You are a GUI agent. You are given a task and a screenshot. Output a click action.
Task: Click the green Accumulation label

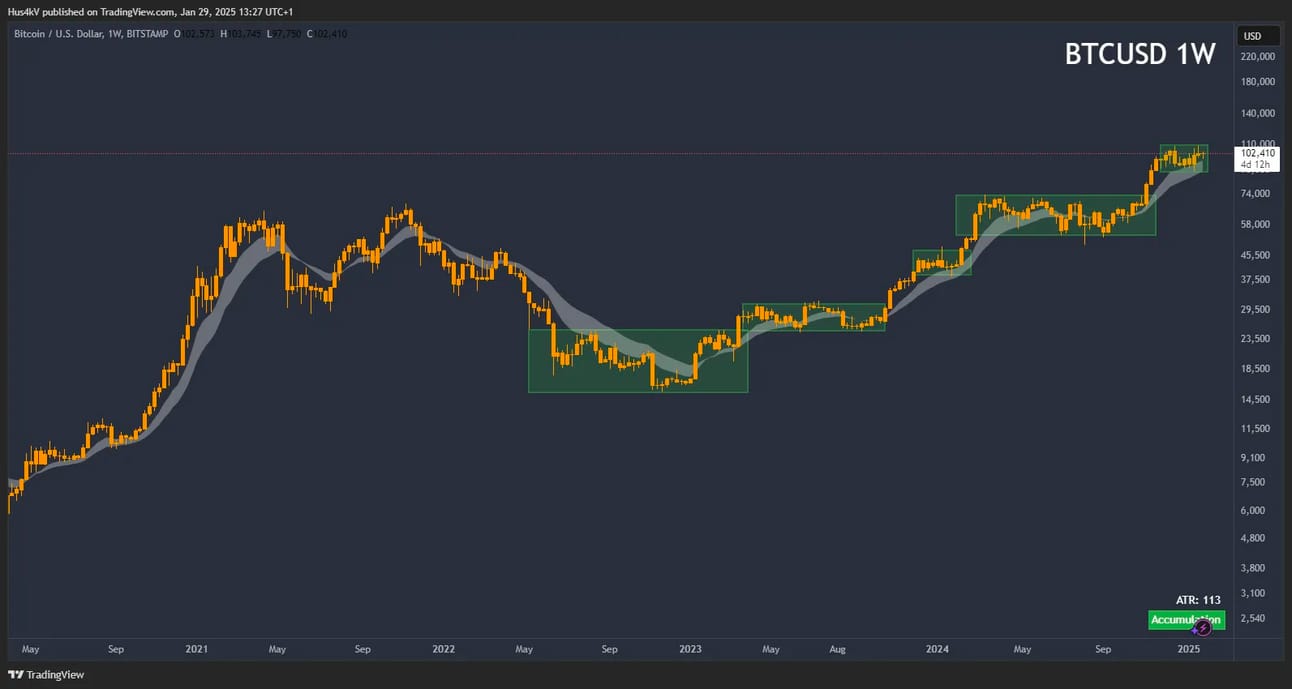click(x=1186, y=620)
